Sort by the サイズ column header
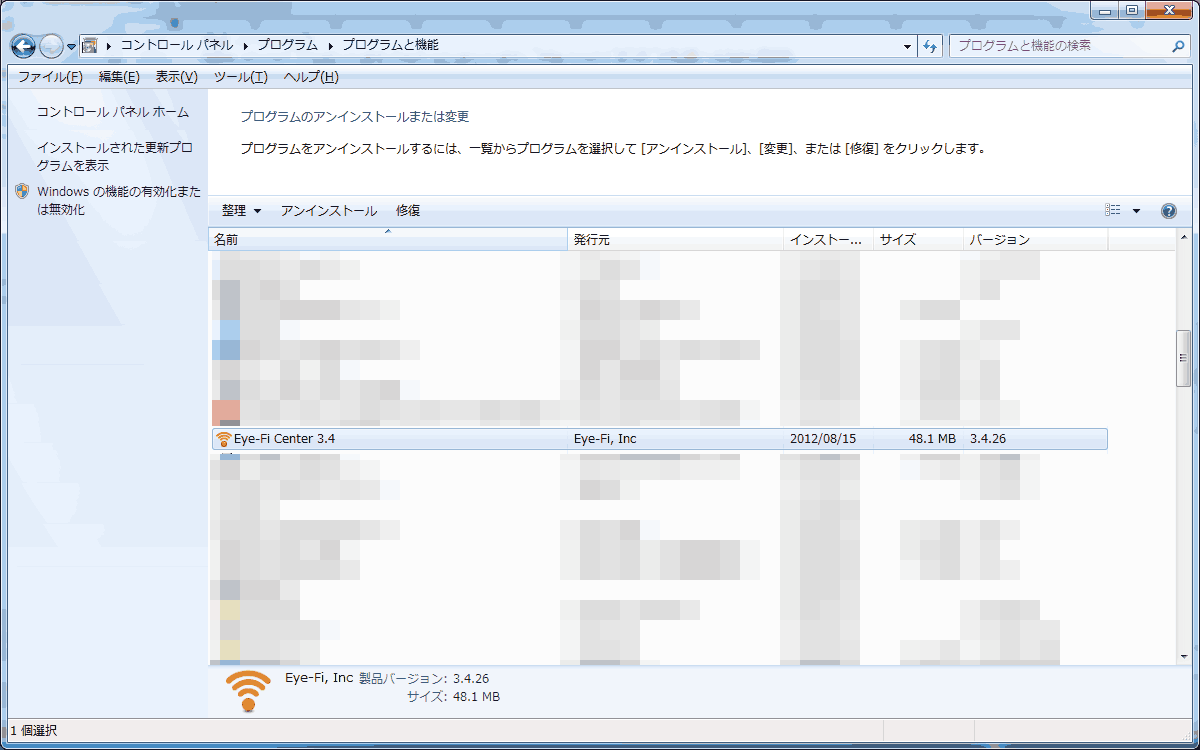 pyautogui.click(x=918, y=240)
